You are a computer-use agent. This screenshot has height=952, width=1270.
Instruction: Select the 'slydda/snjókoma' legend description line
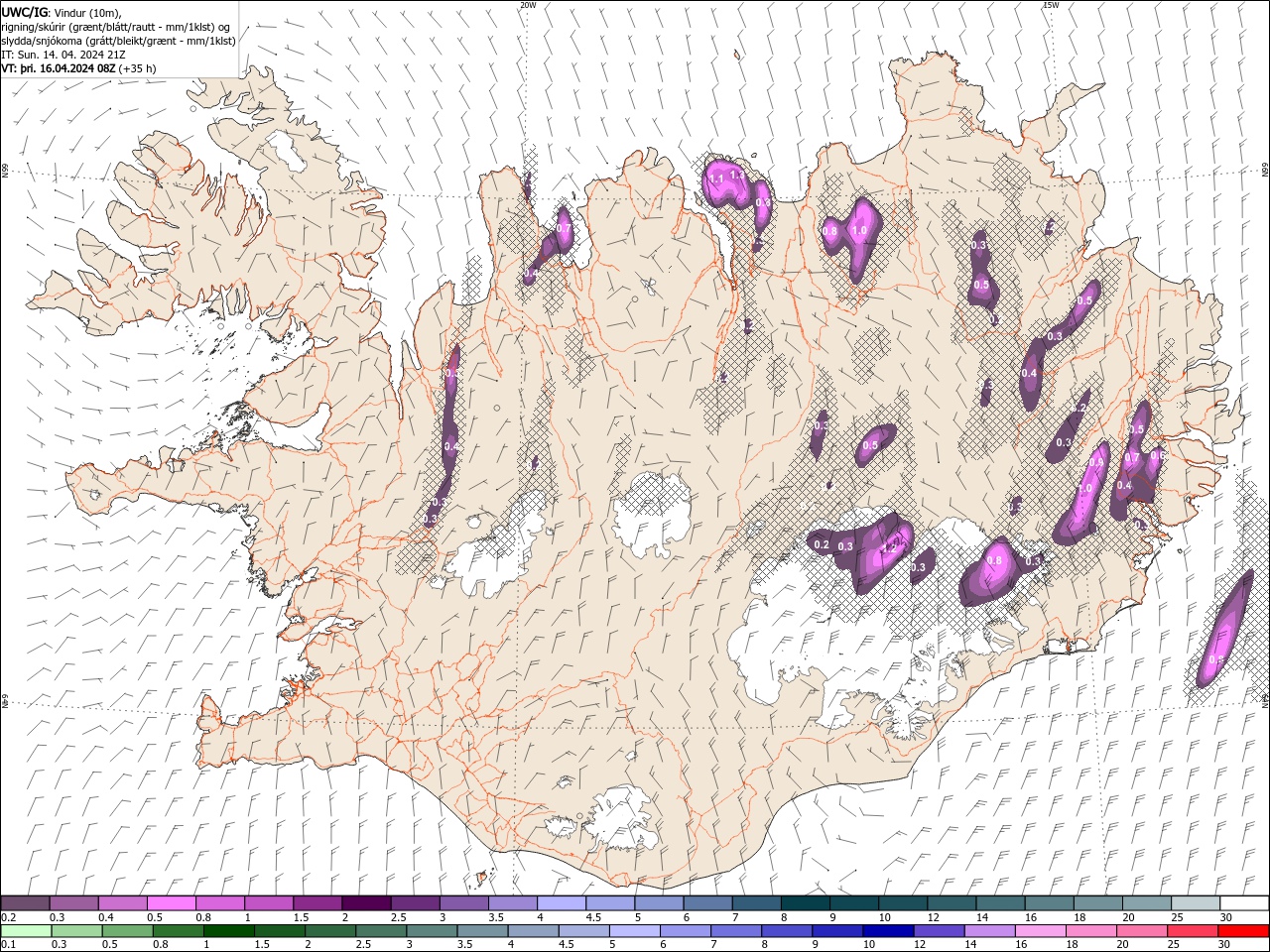pyautogui.click(x=118, y=41)
